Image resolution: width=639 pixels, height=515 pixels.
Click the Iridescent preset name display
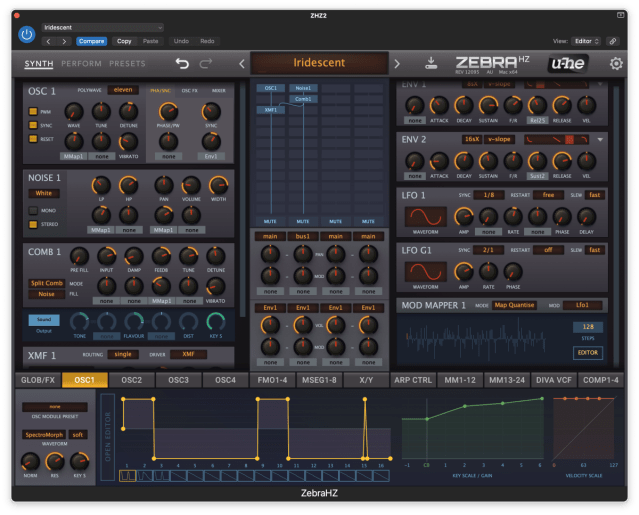(x=319, y=63)
